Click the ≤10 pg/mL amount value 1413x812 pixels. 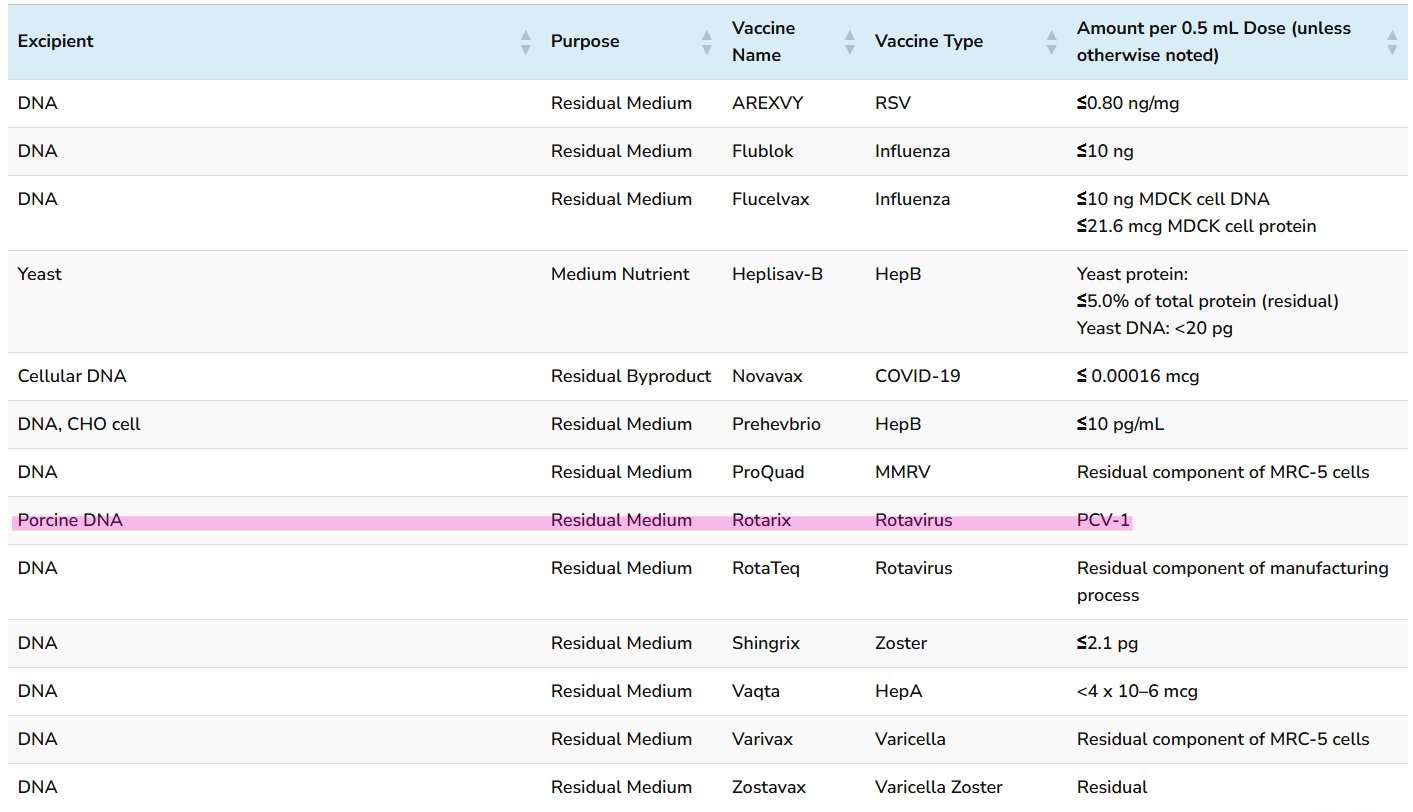1120,424
